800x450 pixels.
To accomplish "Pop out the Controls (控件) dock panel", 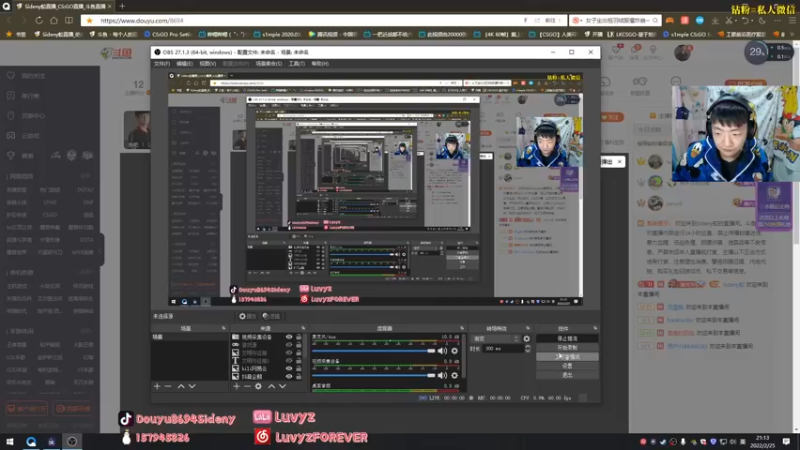I will 595,328.
